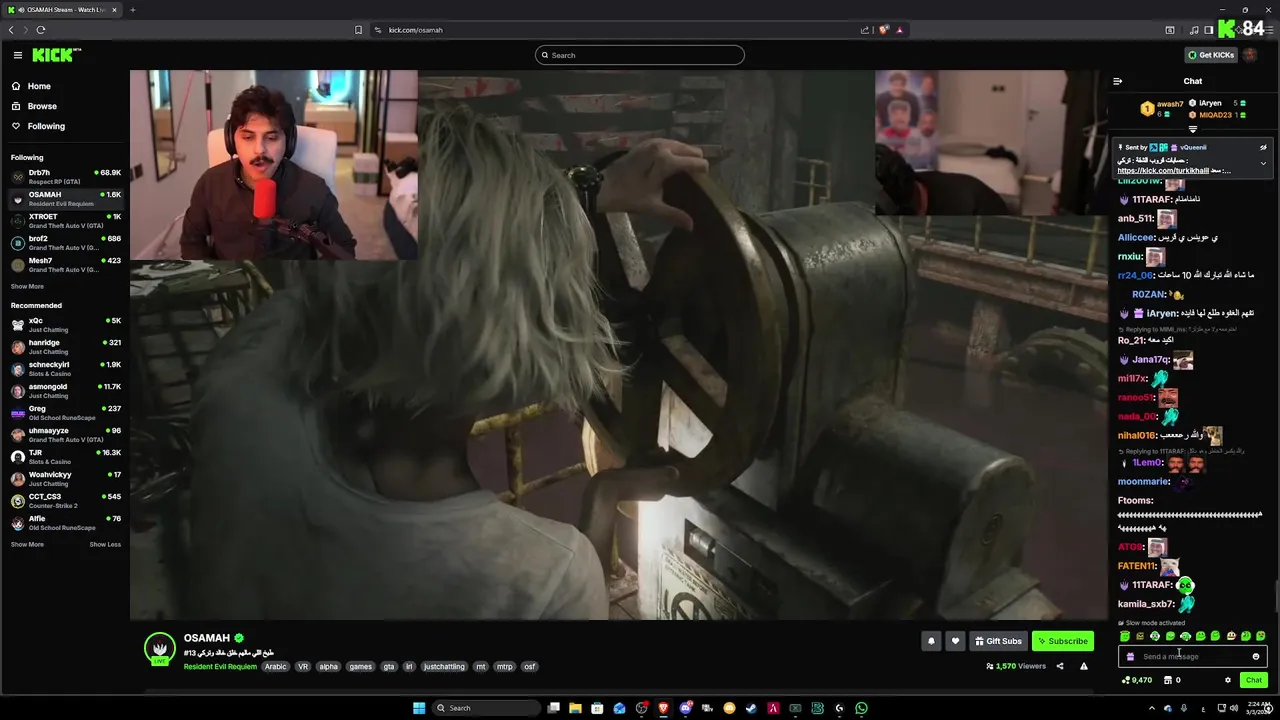Expand the pinned message chevron
1280x720 pixels.
(1263, 163)
